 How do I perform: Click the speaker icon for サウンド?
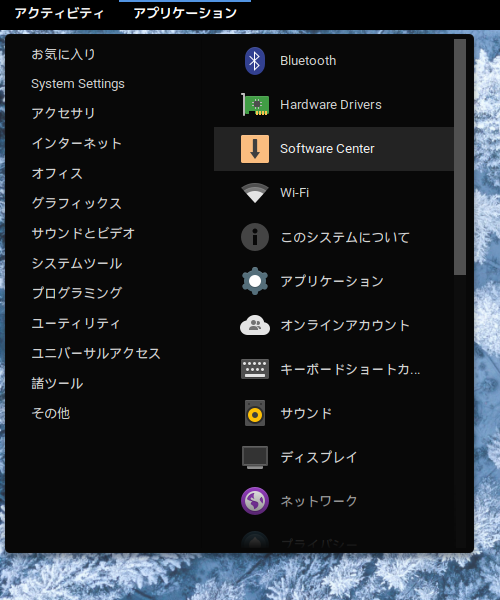[x=255, y=413]
